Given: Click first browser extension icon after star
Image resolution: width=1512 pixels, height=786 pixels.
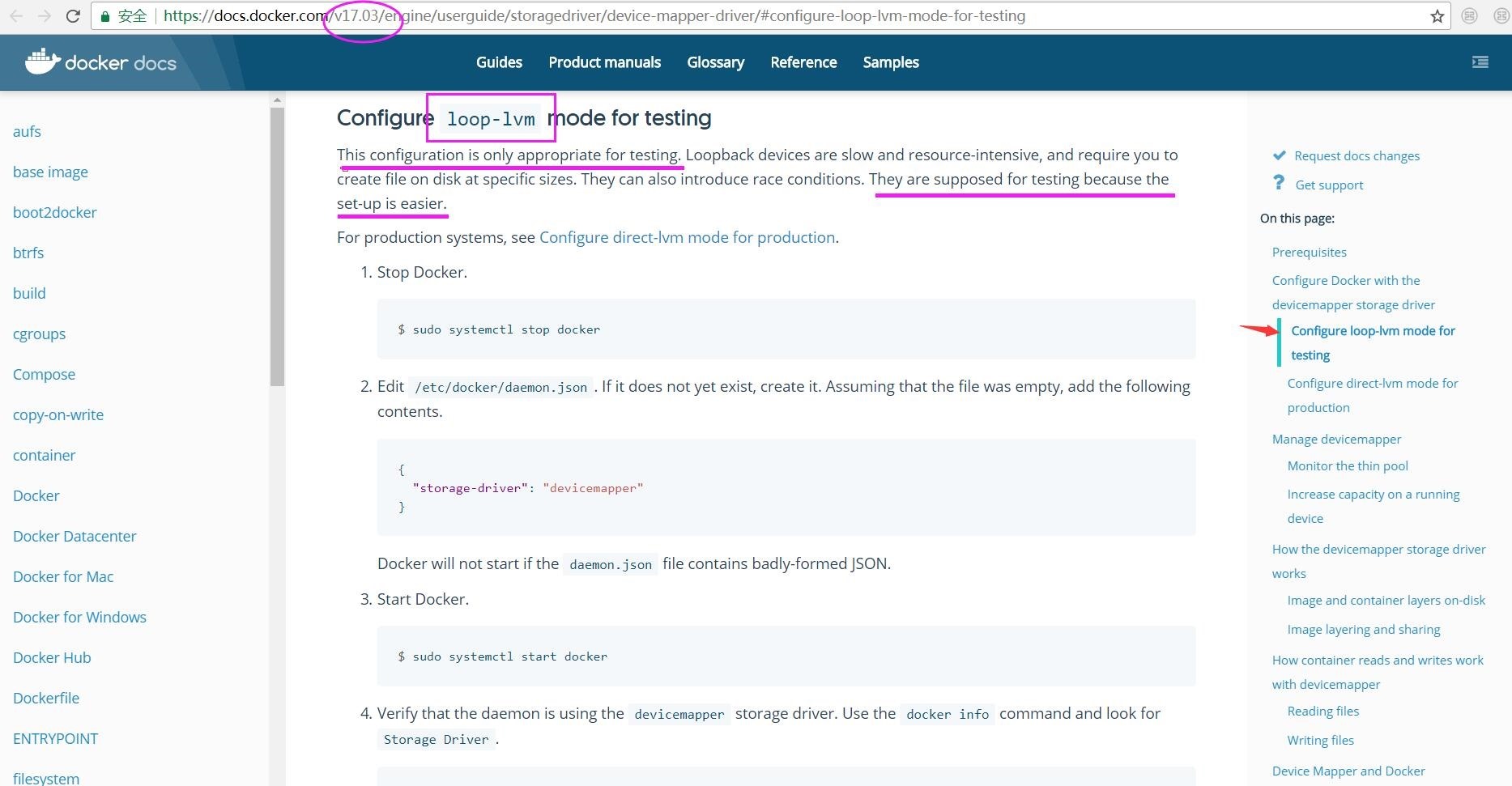Looking at the screenshot, I should (x=1470, y=16).
